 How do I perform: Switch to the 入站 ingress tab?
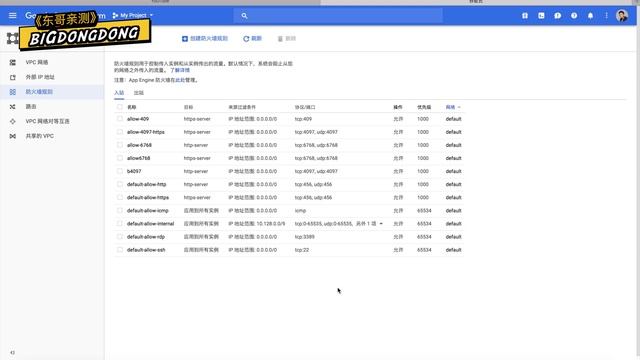(x=119, y=93)
